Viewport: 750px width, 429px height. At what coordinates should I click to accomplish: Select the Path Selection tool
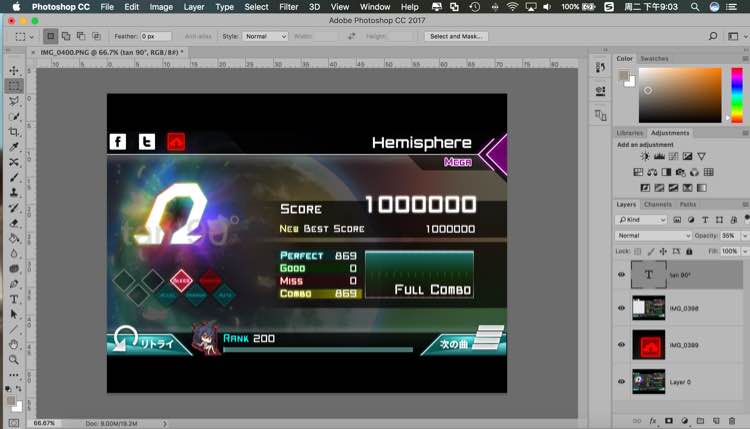(x=14, y=314)
